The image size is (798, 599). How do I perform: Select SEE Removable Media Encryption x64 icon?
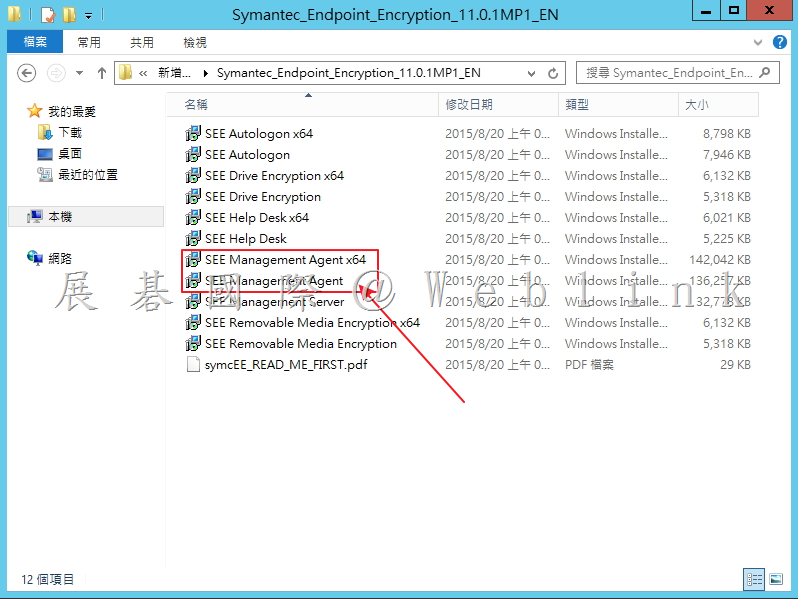(x=193, y=322)
